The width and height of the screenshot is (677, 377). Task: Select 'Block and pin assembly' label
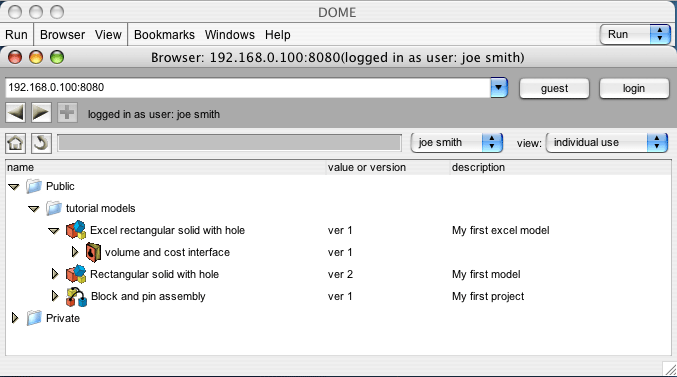(149, 296)
